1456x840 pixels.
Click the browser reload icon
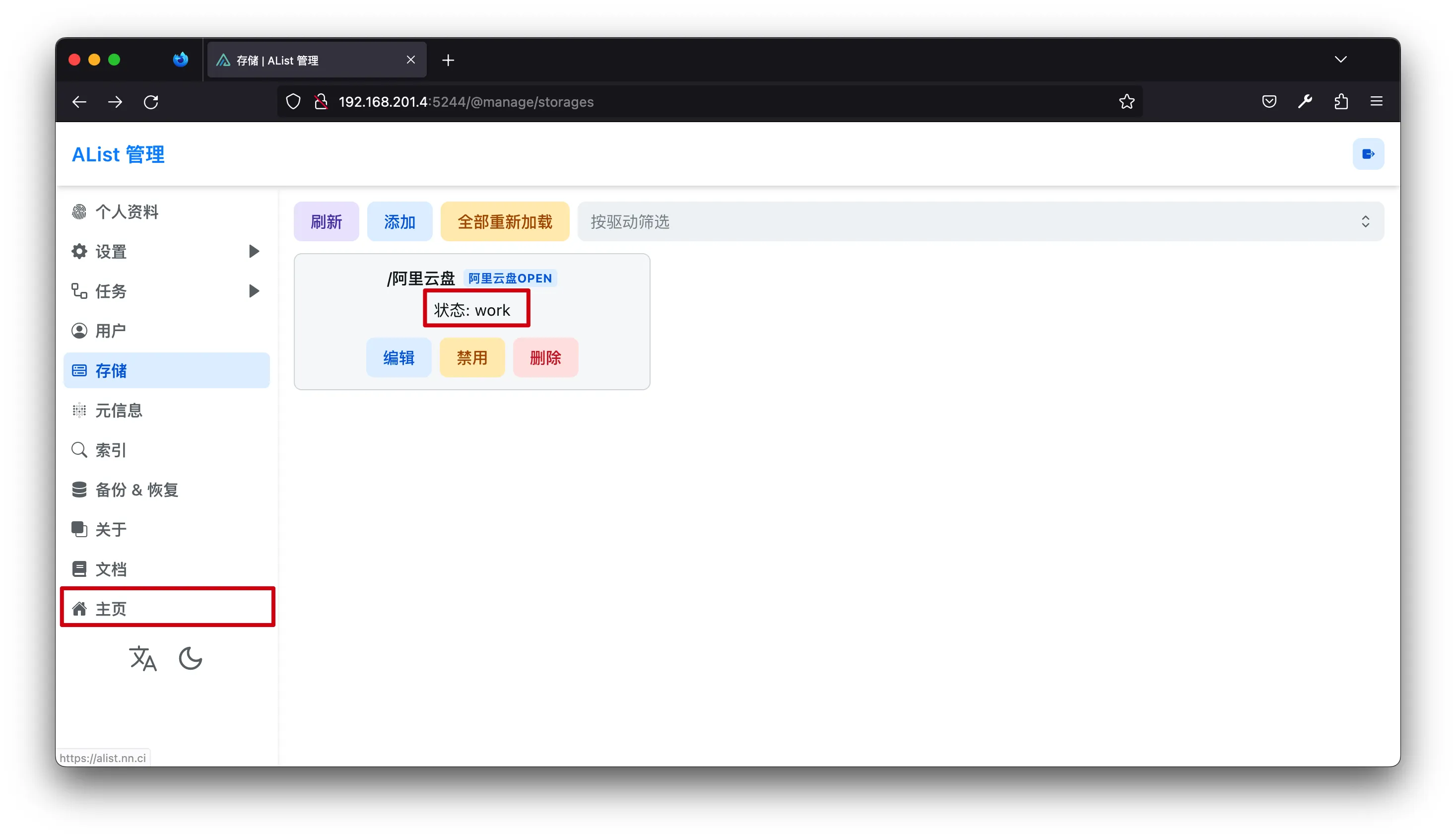point(151,102)
